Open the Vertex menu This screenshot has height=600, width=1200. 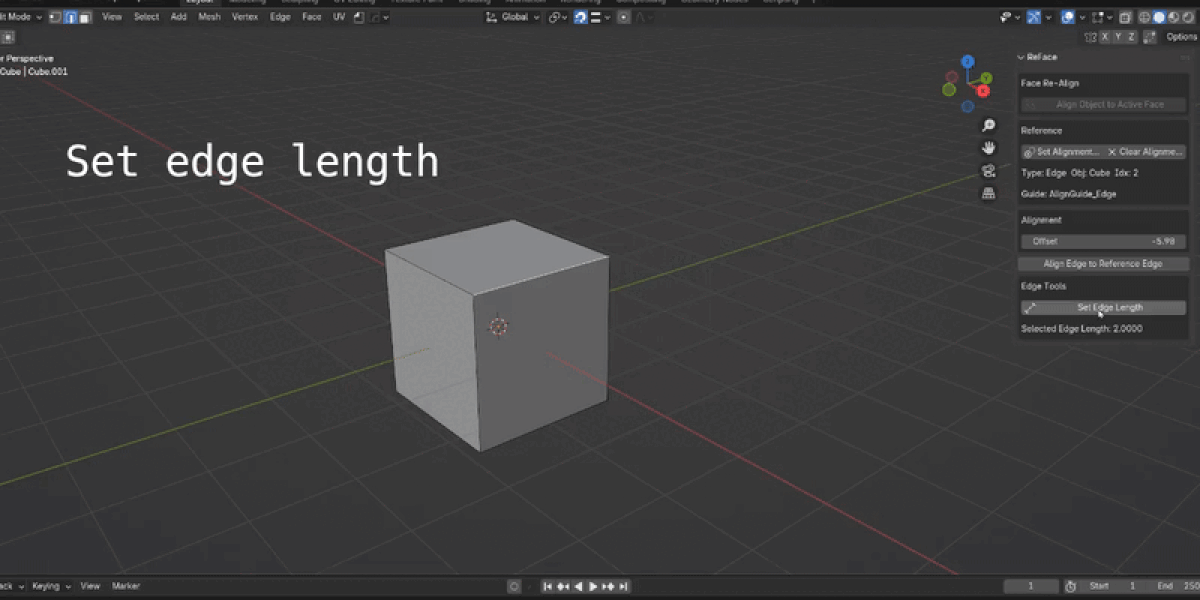coord(244,17)
